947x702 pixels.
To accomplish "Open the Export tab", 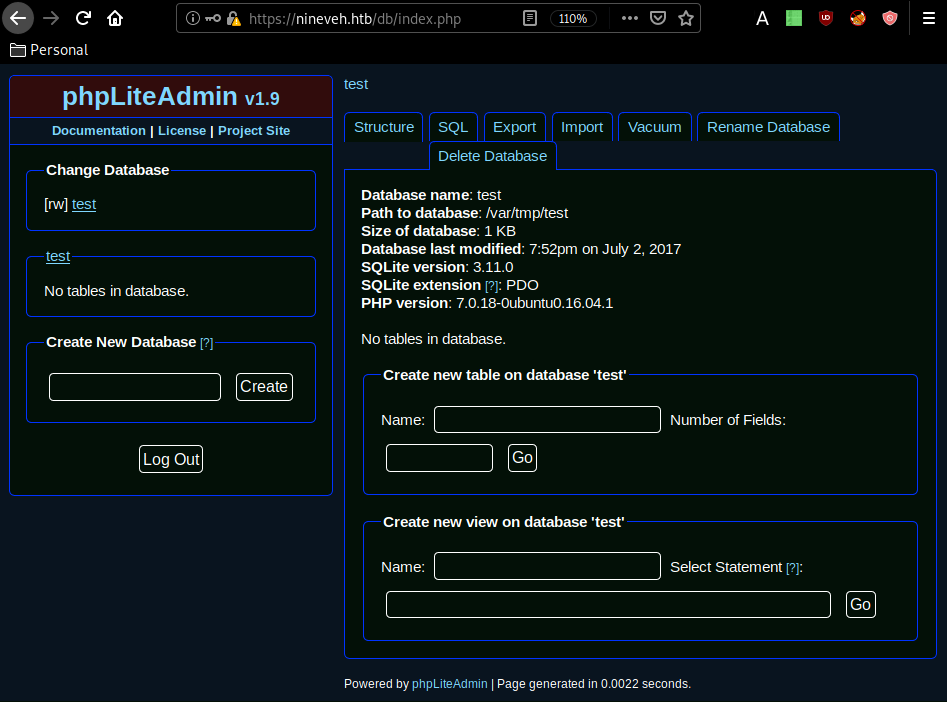I will point(515,127).
